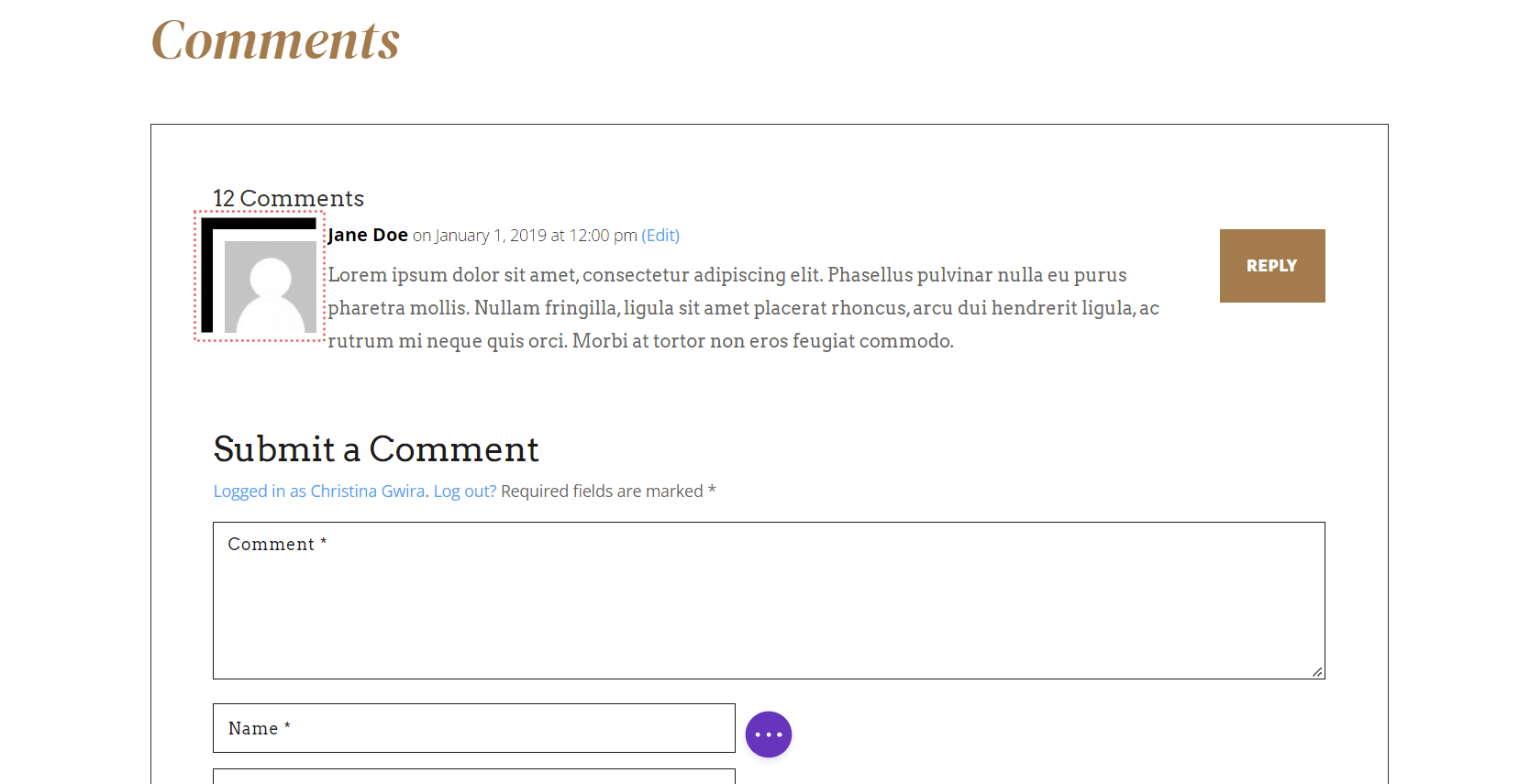Click the January 1, 2019 timestamp link

pyautogui.click(x=534, y=236)
